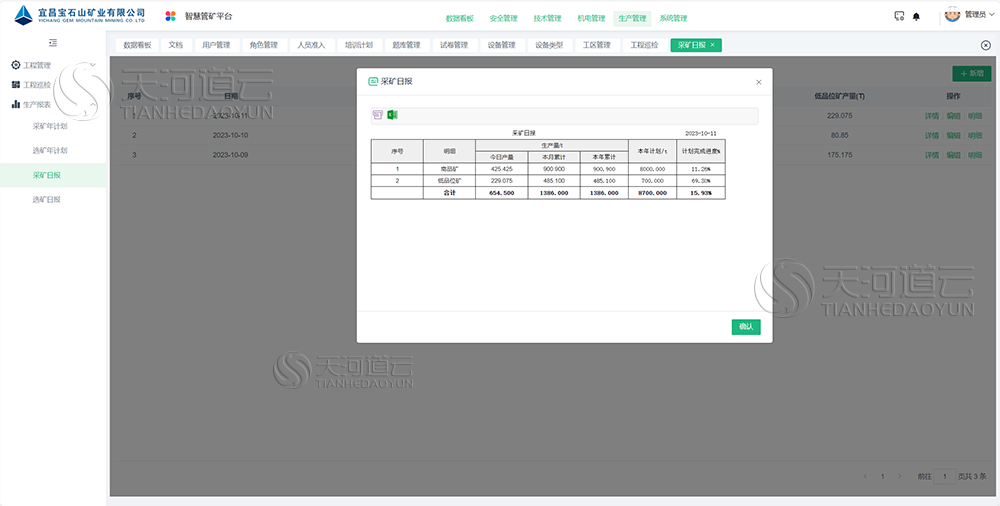Close the 采矿日报 dialog with the X
1000x506 pixels.
coord(758,82)
